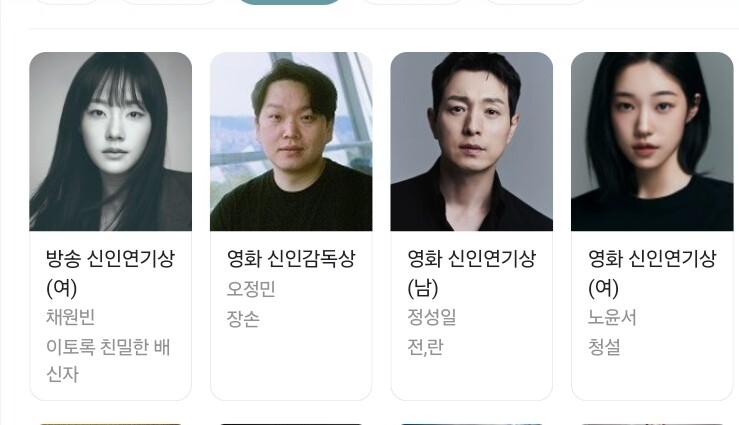This screenshot has height=425, width=739.
Task: Click the 영화 신인연기상 (남) award title
Action: (471, 273)
